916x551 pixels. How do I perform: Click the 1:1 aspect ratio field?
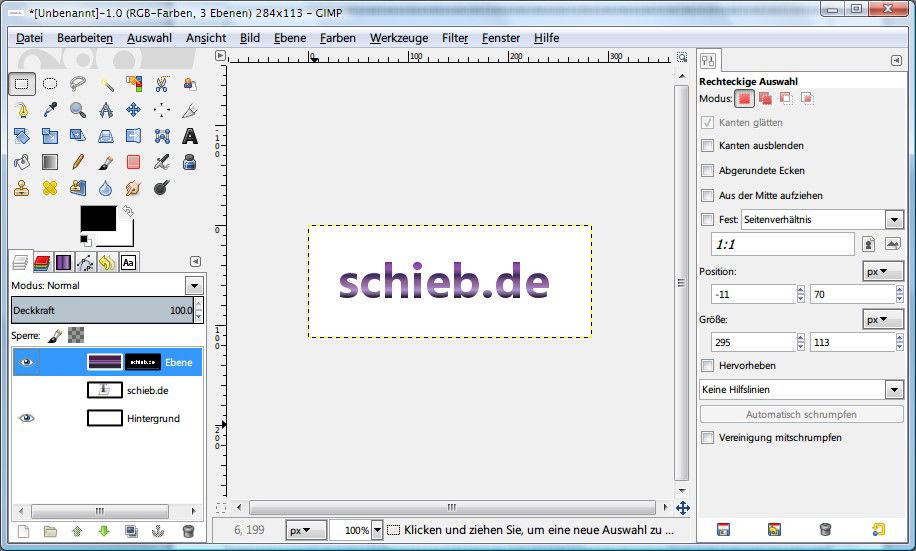782,244
